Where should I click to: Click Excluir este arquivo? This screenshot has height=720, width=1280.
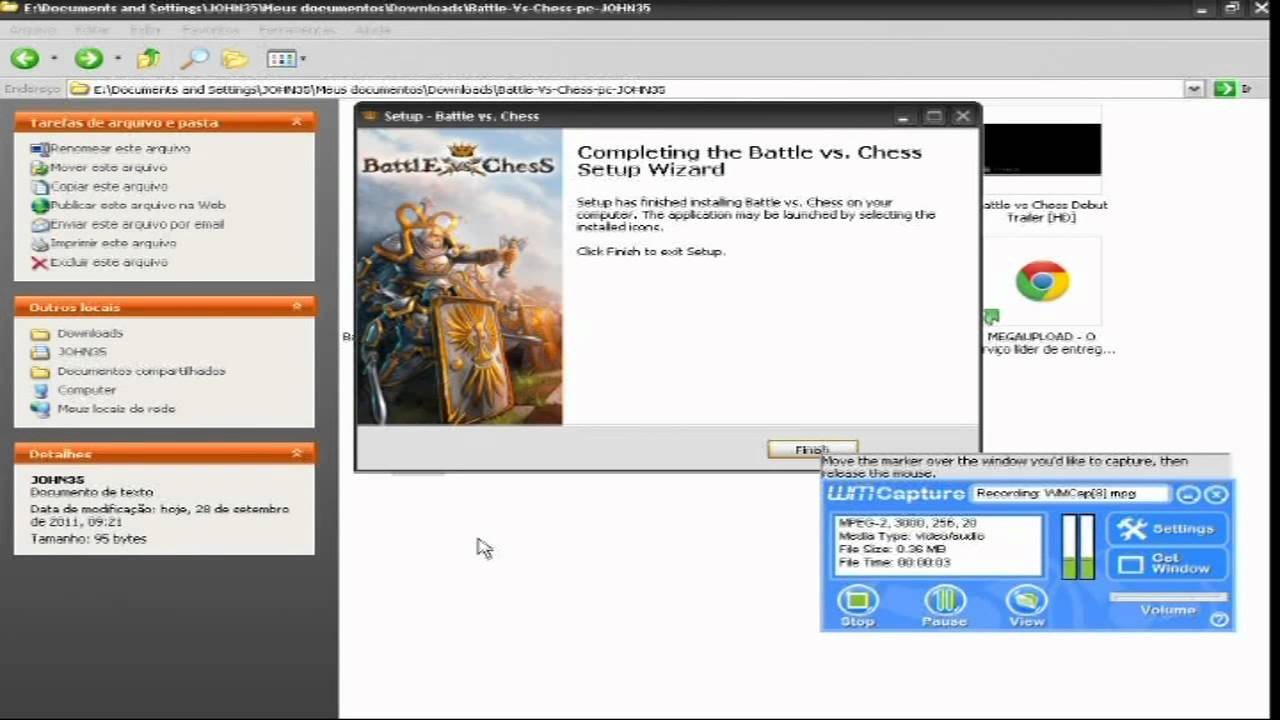pos(109,262)
